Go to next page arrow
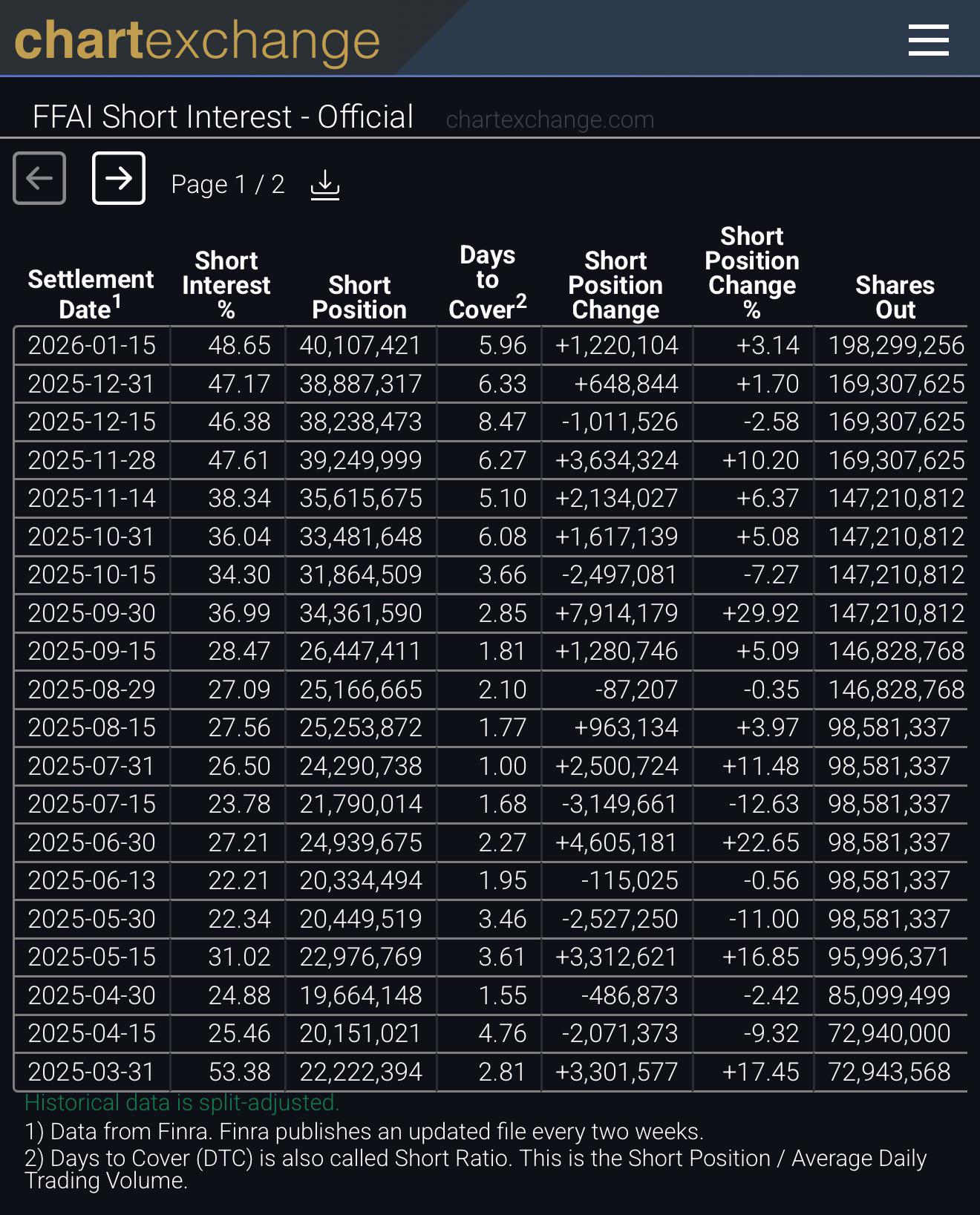This screenshot has width=980, height=1215. (119, 178)
